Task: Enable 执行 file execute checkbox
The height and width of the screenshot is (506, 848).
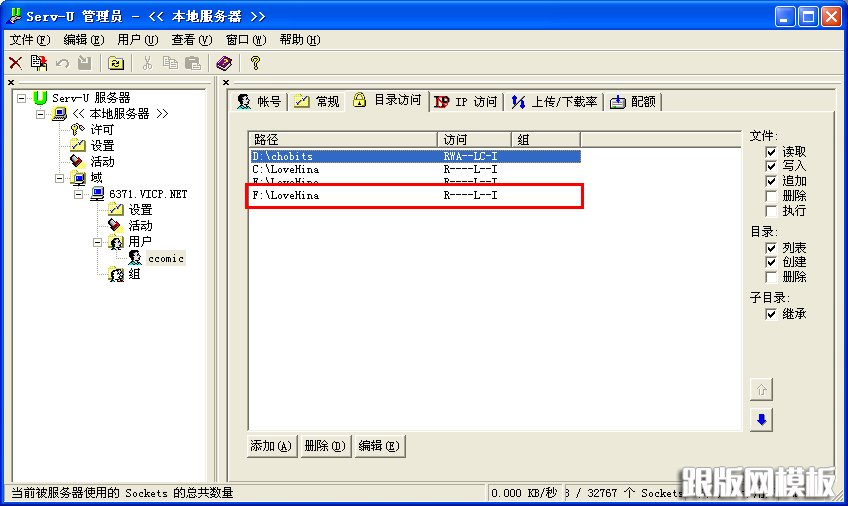Action: point(771,210)
